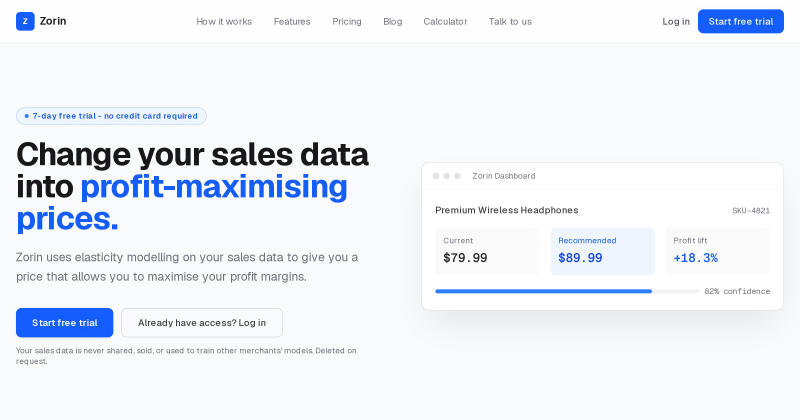800x420 pixels.
Task: Click the blue dot in trial badge
Action: click(x=27, y=116)
